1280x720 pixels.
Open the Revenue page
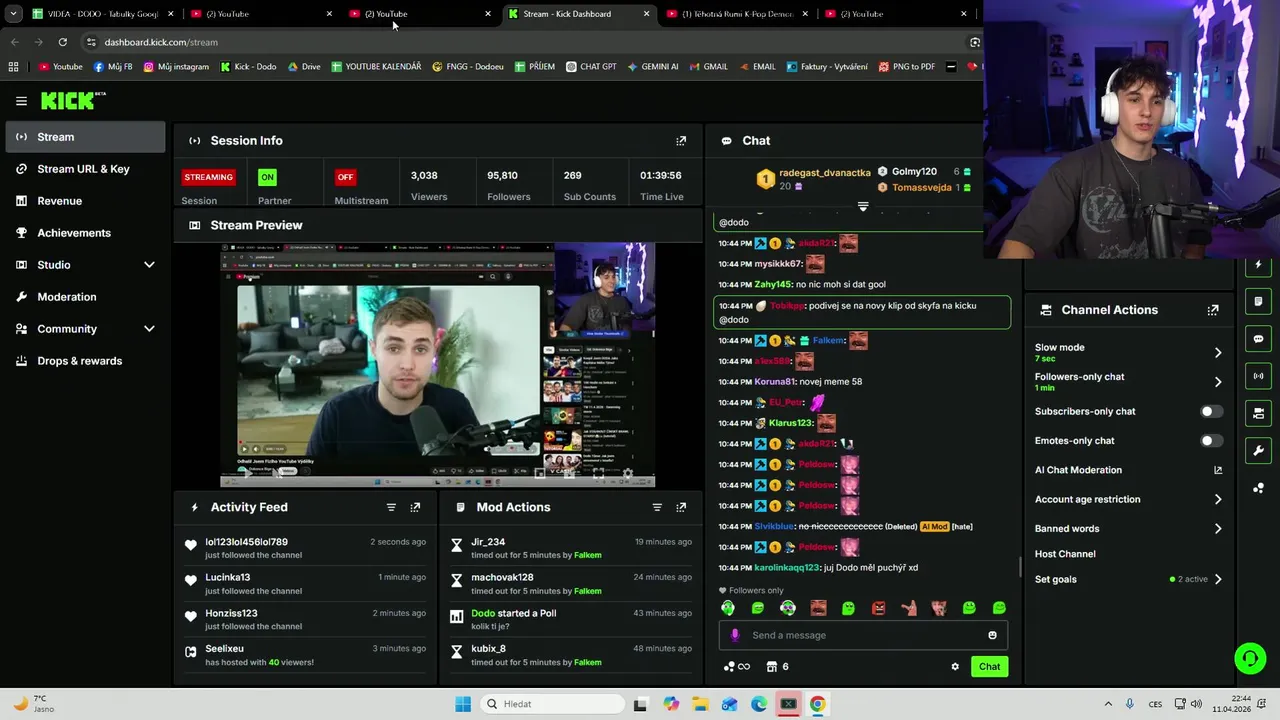click(x=85, y=201)
